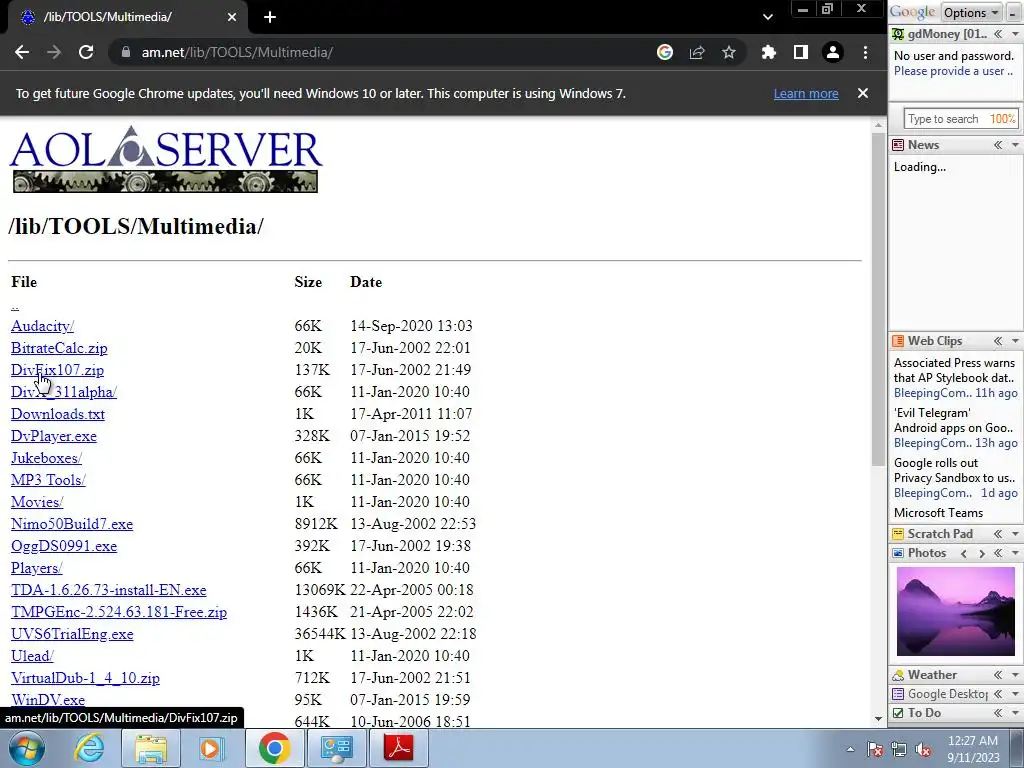Click the Web Clips gadget icon
The image size is (1024, 768).
tap(899, 341)
